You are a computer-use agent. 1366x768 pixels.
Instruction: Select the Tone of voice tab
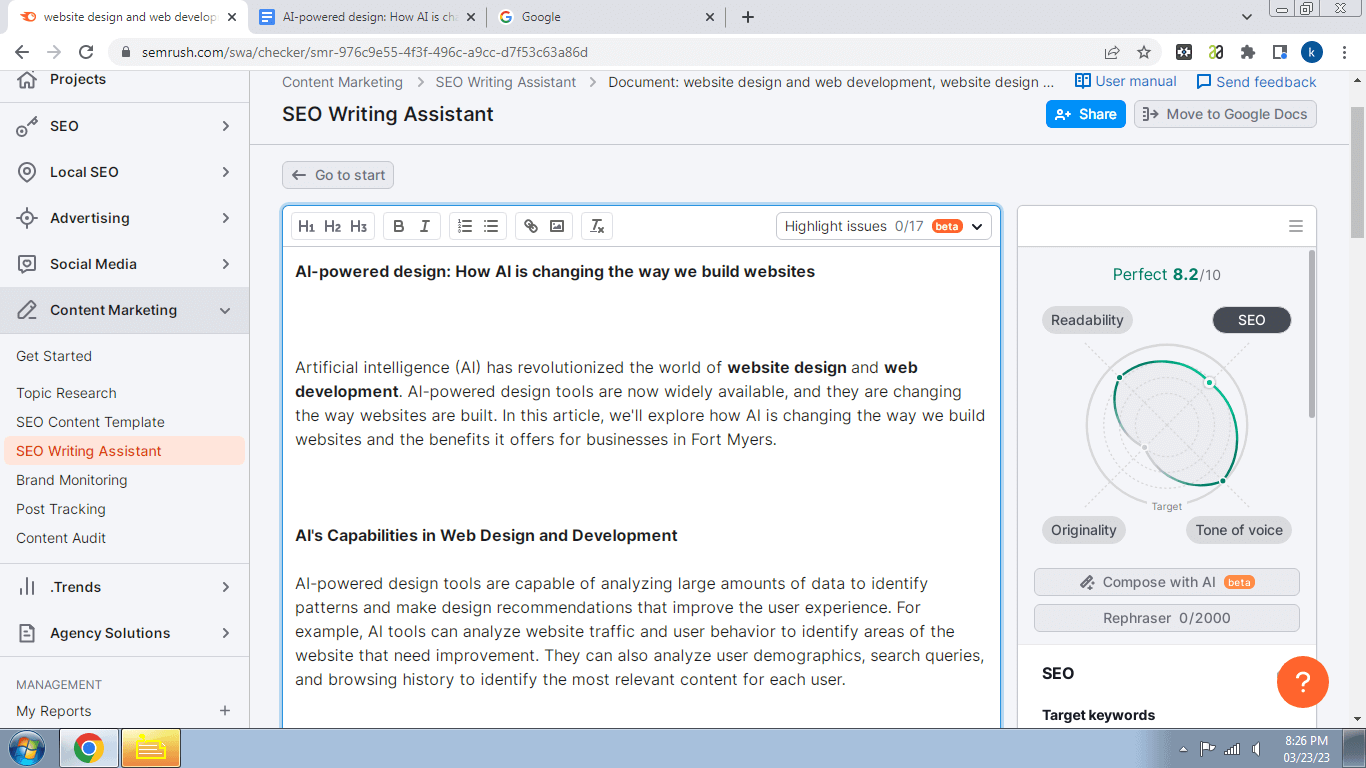click(x=1239, y=530)
